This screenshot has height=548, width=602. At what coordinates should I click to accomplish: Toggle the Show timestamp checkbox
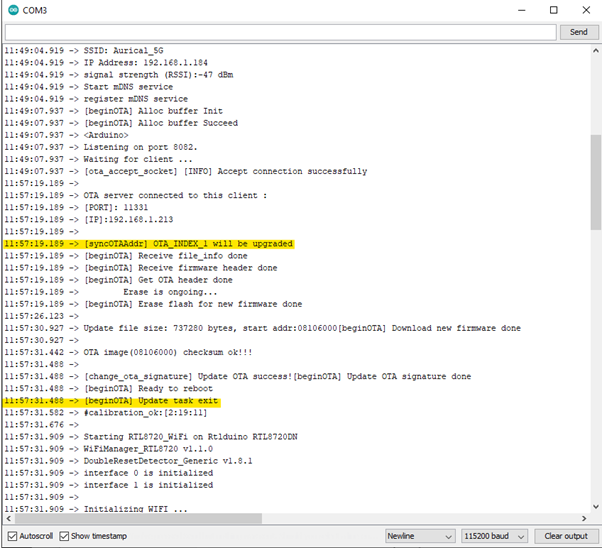tap(64, 536)
